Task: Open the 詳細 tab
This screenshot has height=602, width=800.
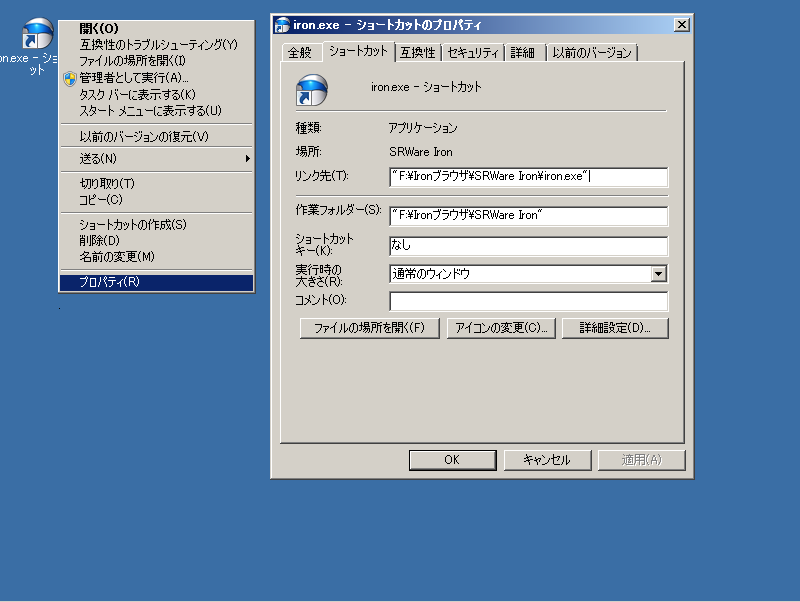Action: coord(523,53)
